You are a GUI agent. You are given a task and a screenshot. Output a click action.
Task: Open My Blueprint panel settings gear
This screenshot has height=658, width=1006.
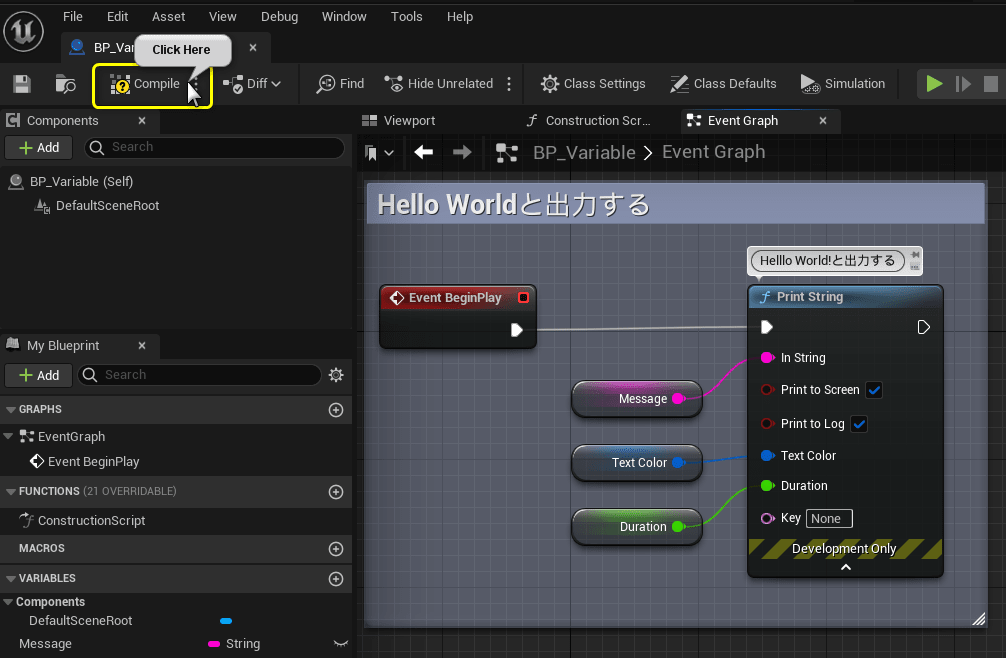tap(336, 375)
